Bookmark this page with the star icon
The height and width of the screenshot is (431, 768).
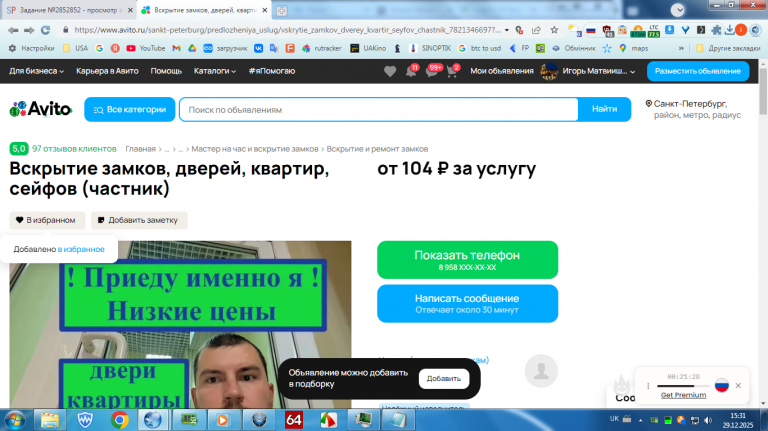pos(554,30)
